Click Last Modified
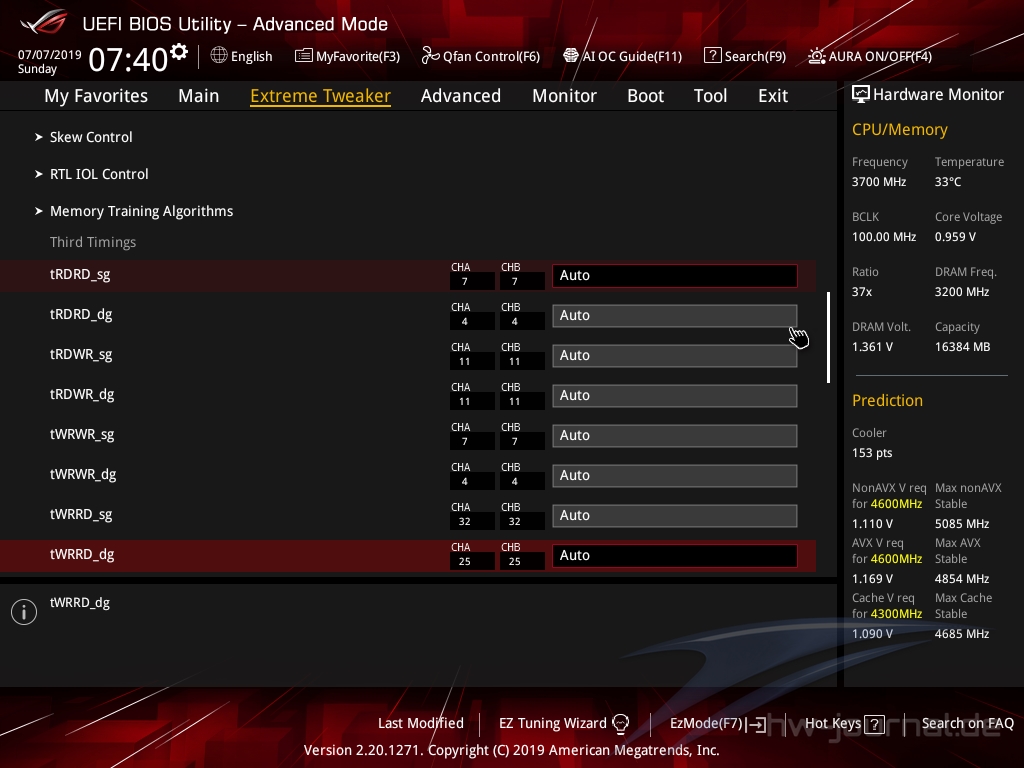The width and height of the screenshot is (1024, 768). pos(421,724)
